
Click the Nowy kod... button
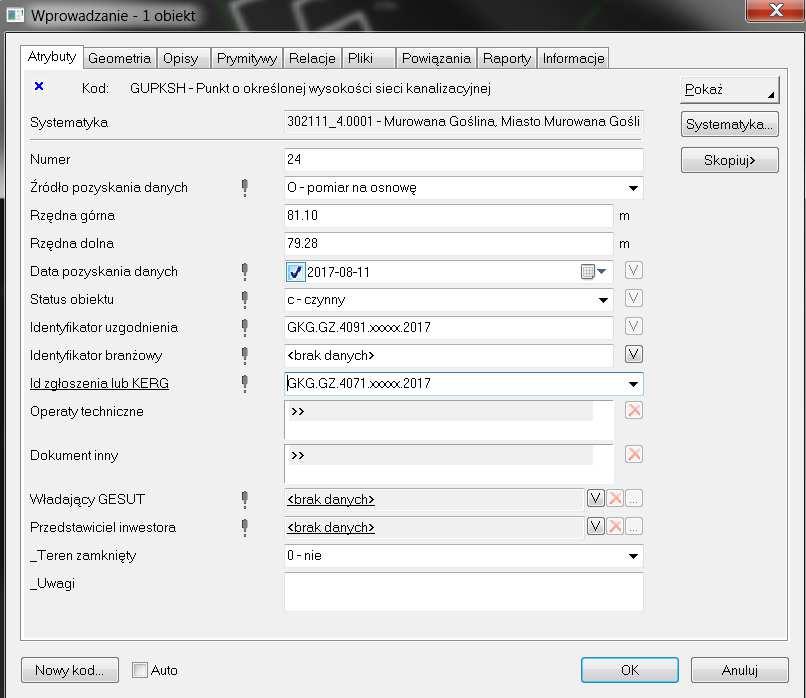[70, 670]
